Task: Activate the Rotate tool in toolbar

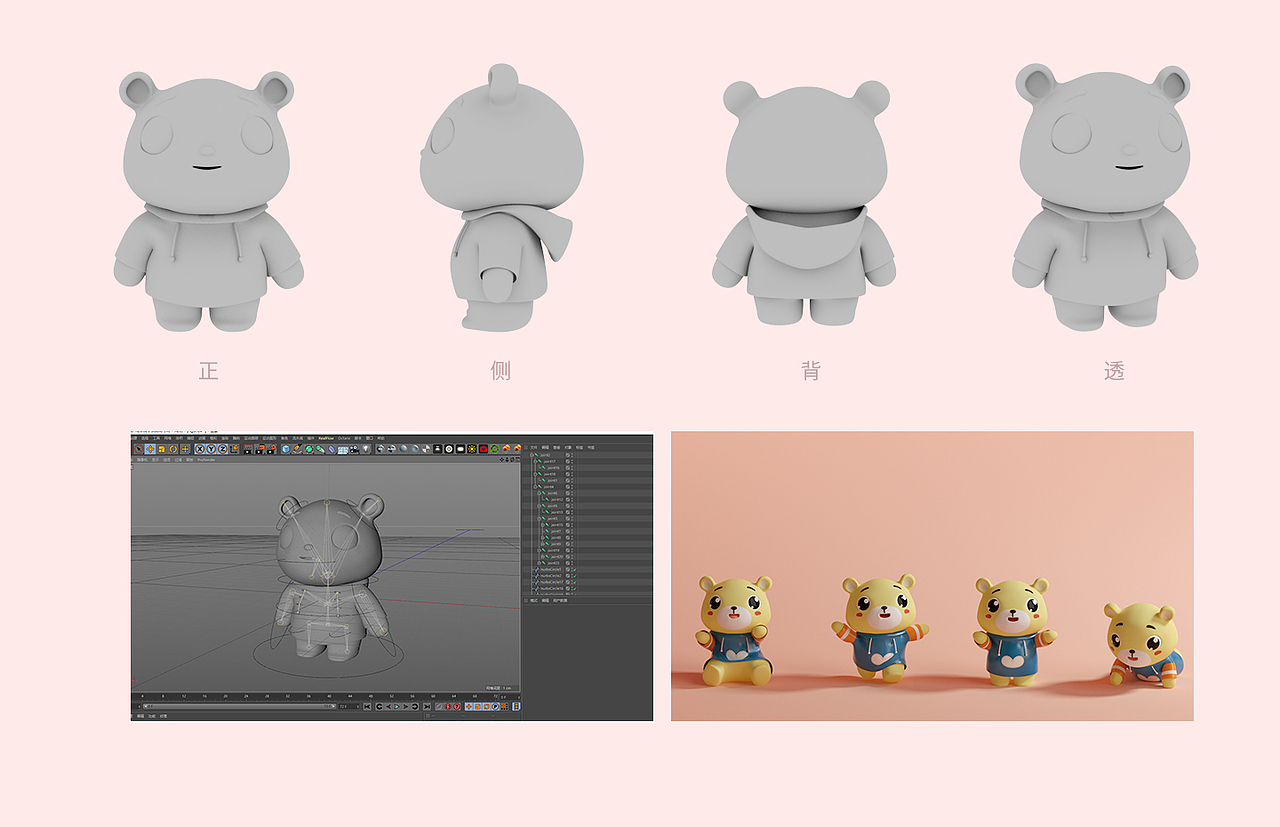Action: tap(173, 449)
